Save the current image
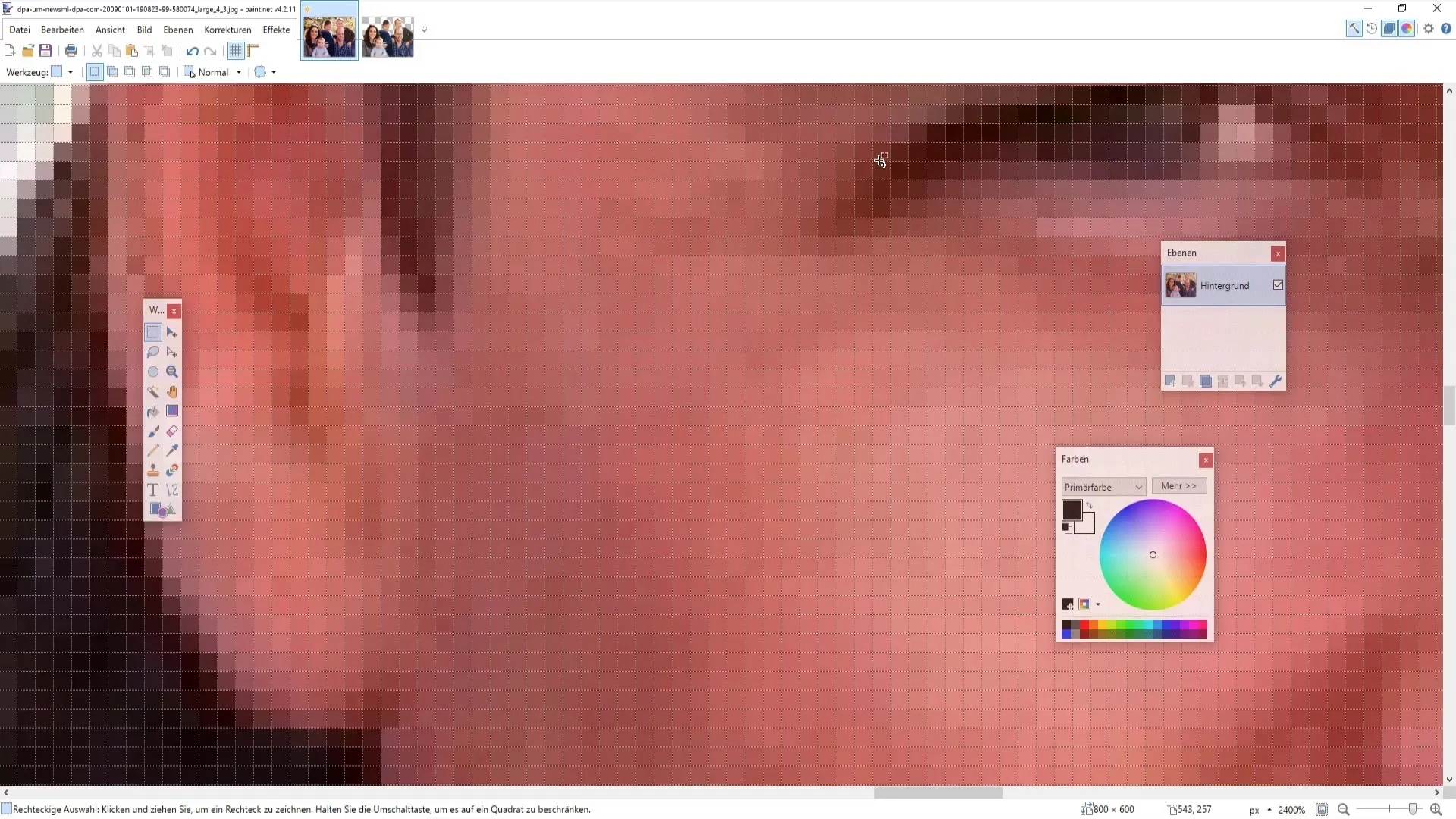Image resolution: width=1456 pixels, height=819 pixels. pos(45,51)
